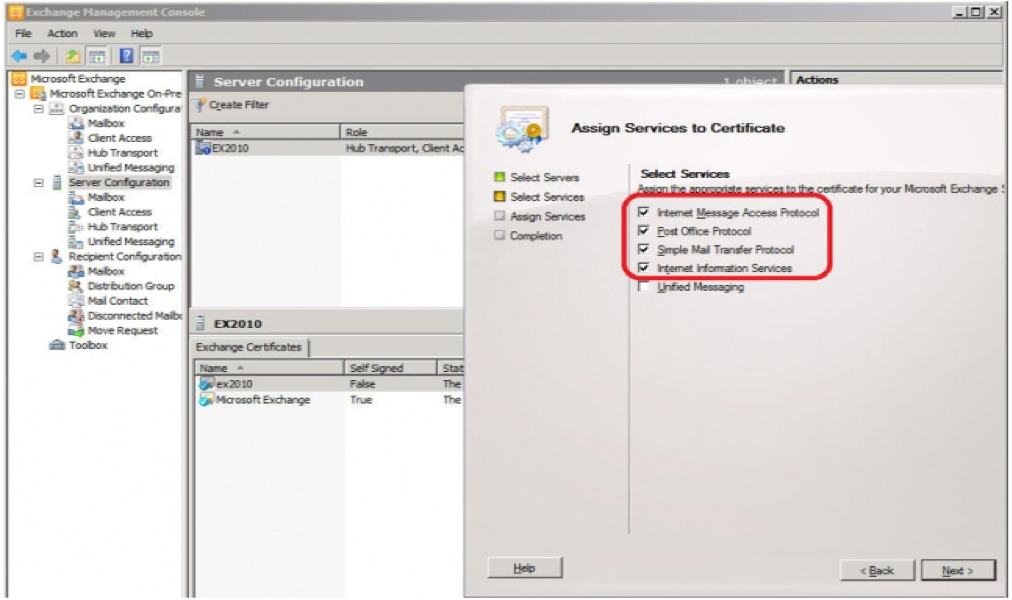Open the Mail Contact node
This screenshot has height=600, width=1012.
[117, 301]
